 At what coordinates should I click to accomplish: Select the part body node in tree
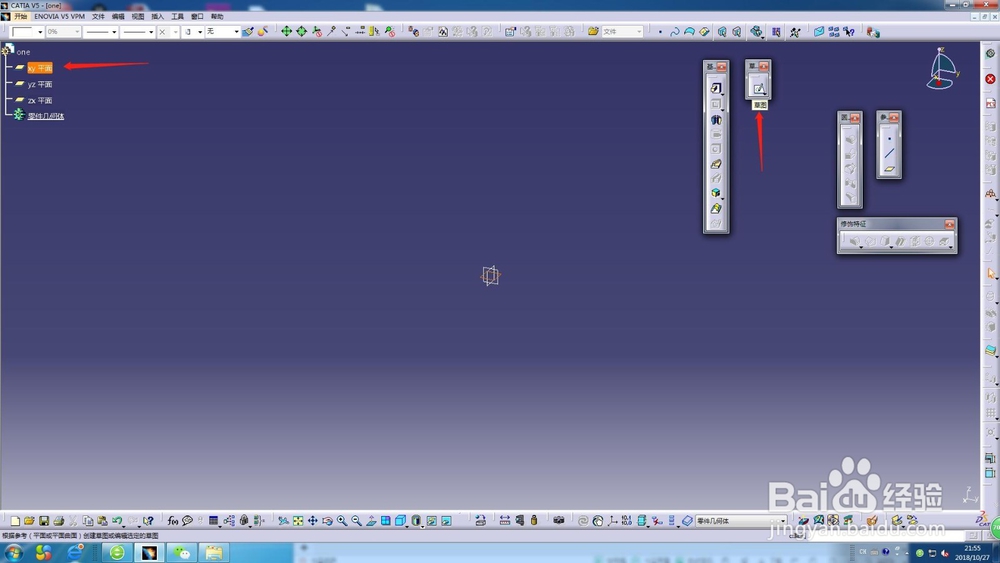(46, 116)
